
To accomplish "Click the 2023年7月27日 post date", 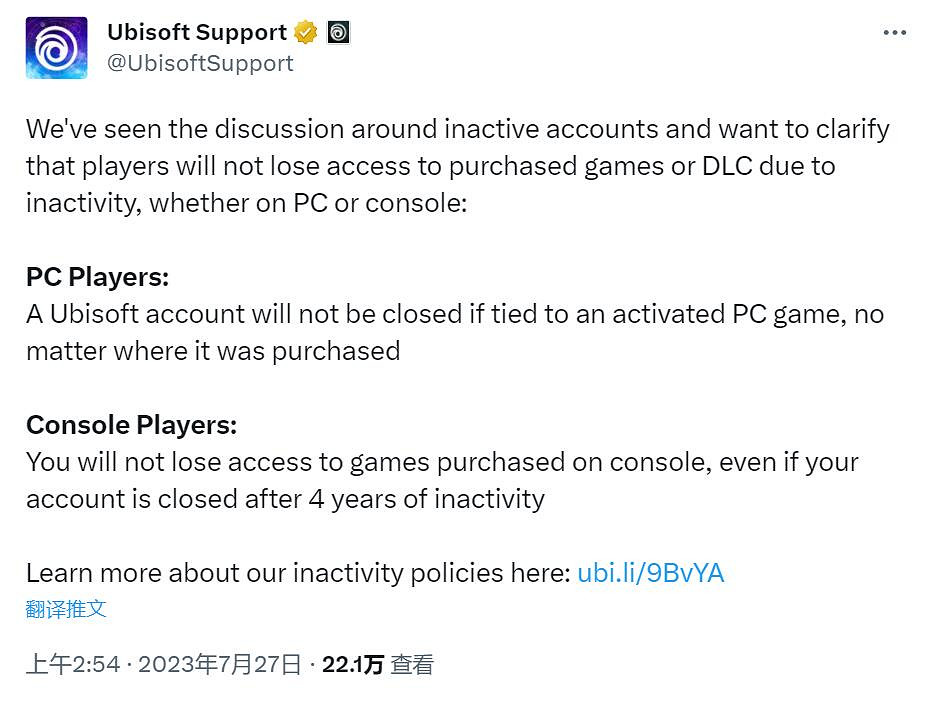I will (219, 665).
